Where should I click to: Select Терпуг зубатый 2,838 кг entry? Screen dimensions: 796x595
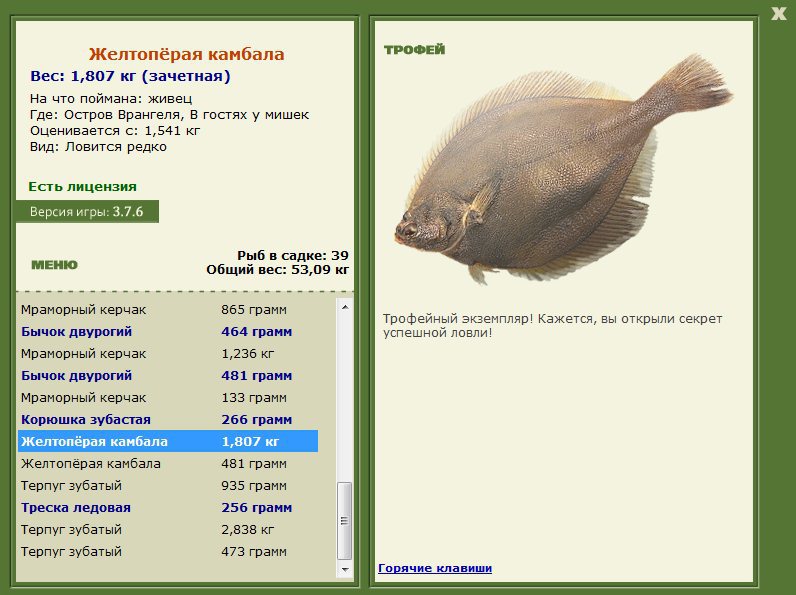[x=167, y=530]
